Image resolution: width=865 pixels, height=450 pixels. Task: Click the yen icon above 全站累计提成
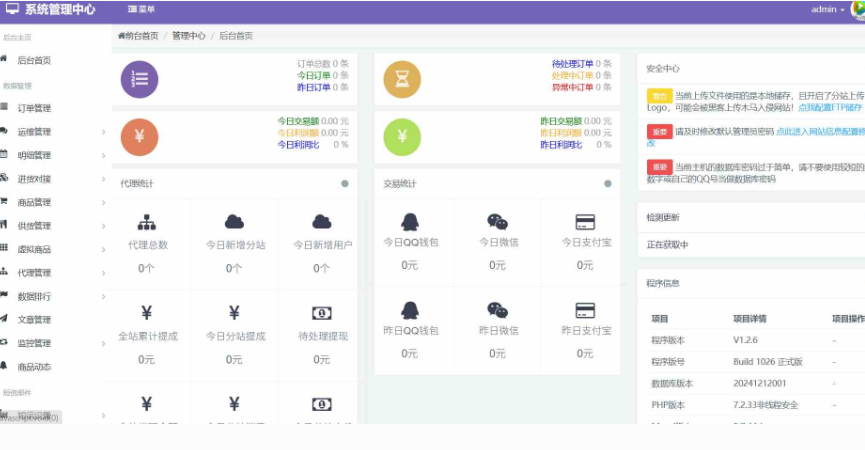coord(147,313)
